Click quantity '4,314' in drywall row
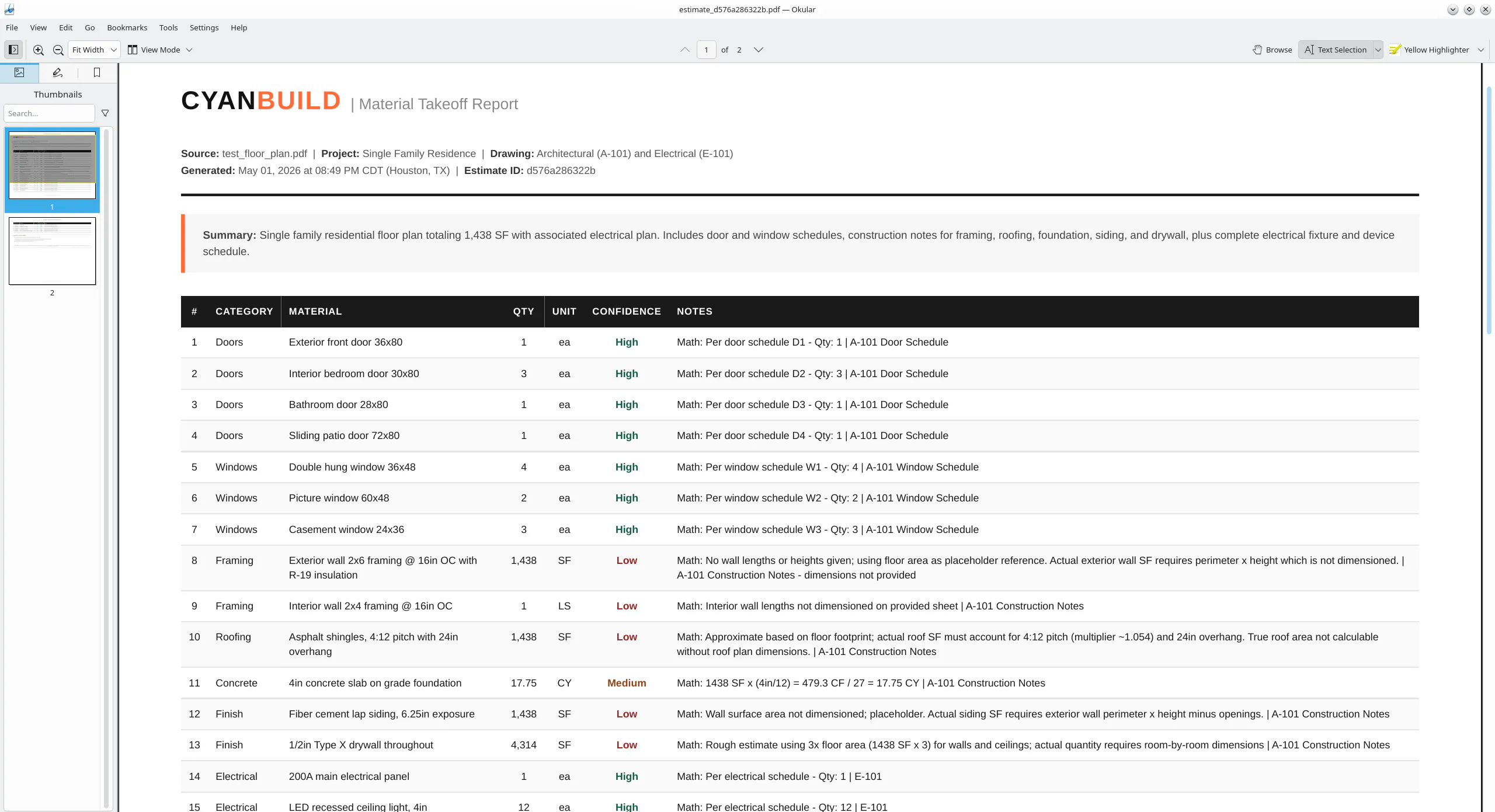 click(x=523, y=745)
